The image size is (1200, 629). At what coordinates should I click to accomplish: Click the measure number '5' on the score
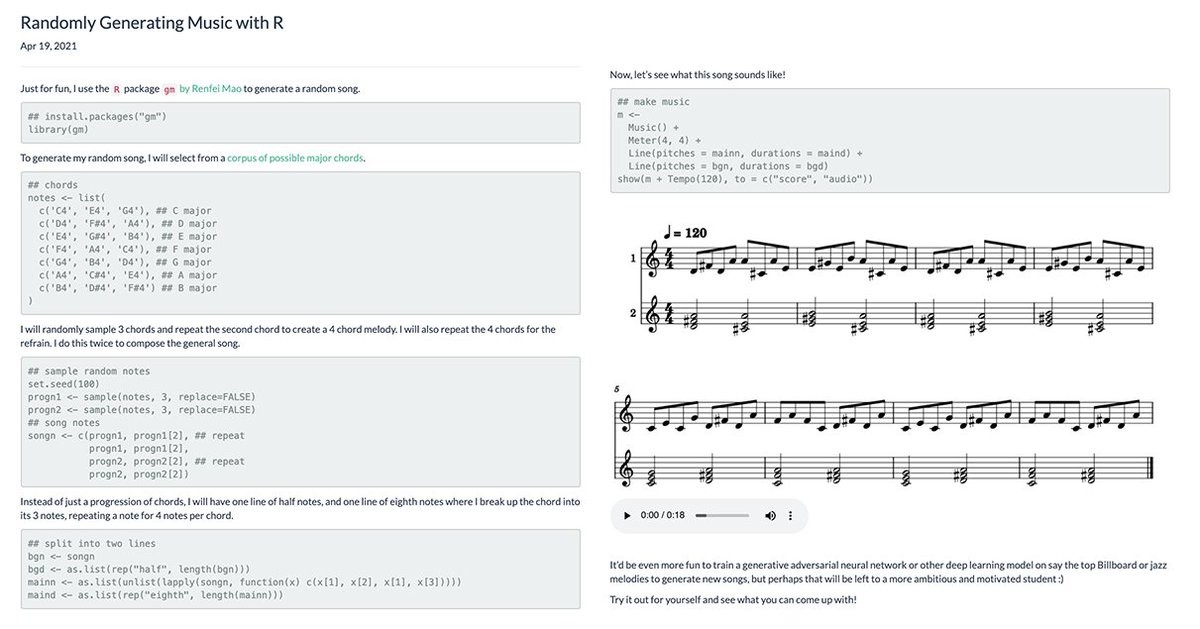point(617,389)
